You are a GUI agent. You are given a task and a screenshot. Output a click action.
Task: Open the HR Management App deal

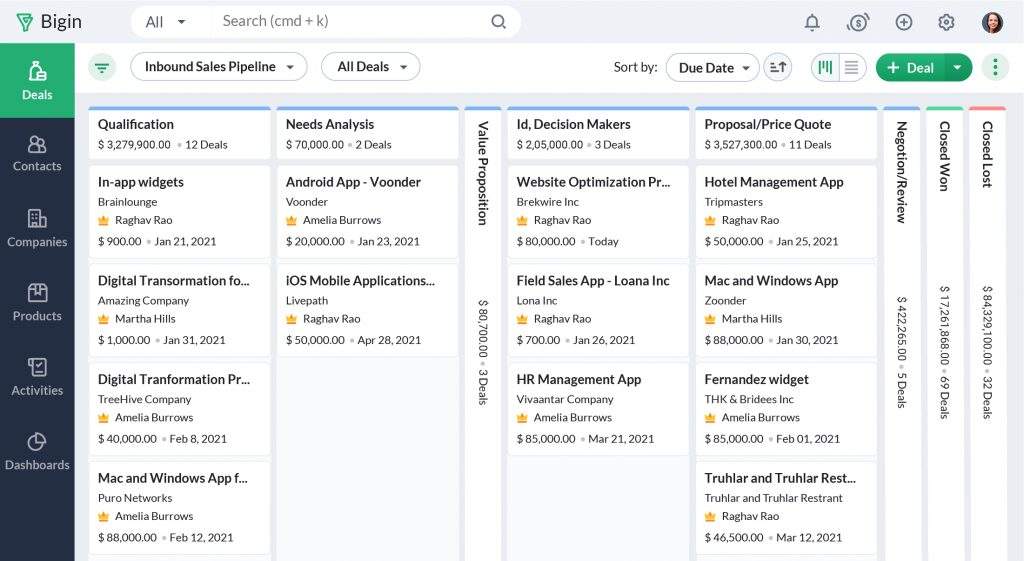(x=598, y=409)
